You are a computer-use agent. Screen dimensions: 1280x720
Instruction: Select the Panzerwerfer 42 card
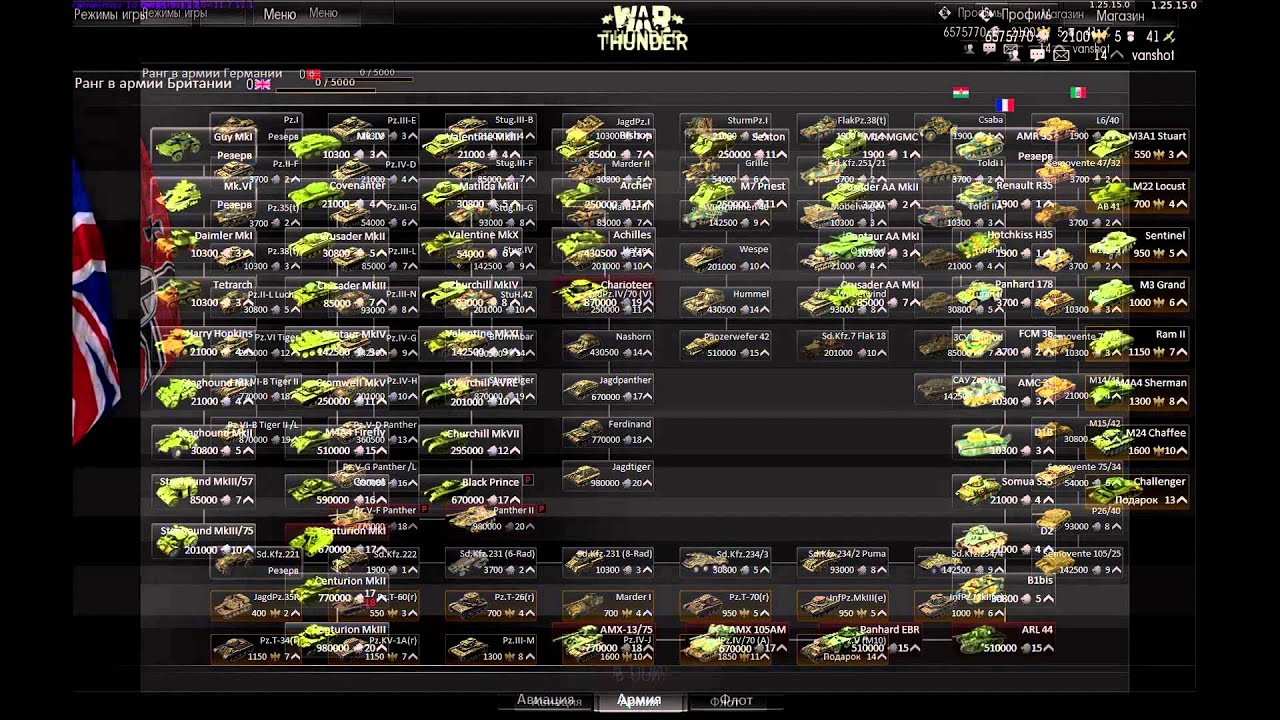click(x=725, y=345)
